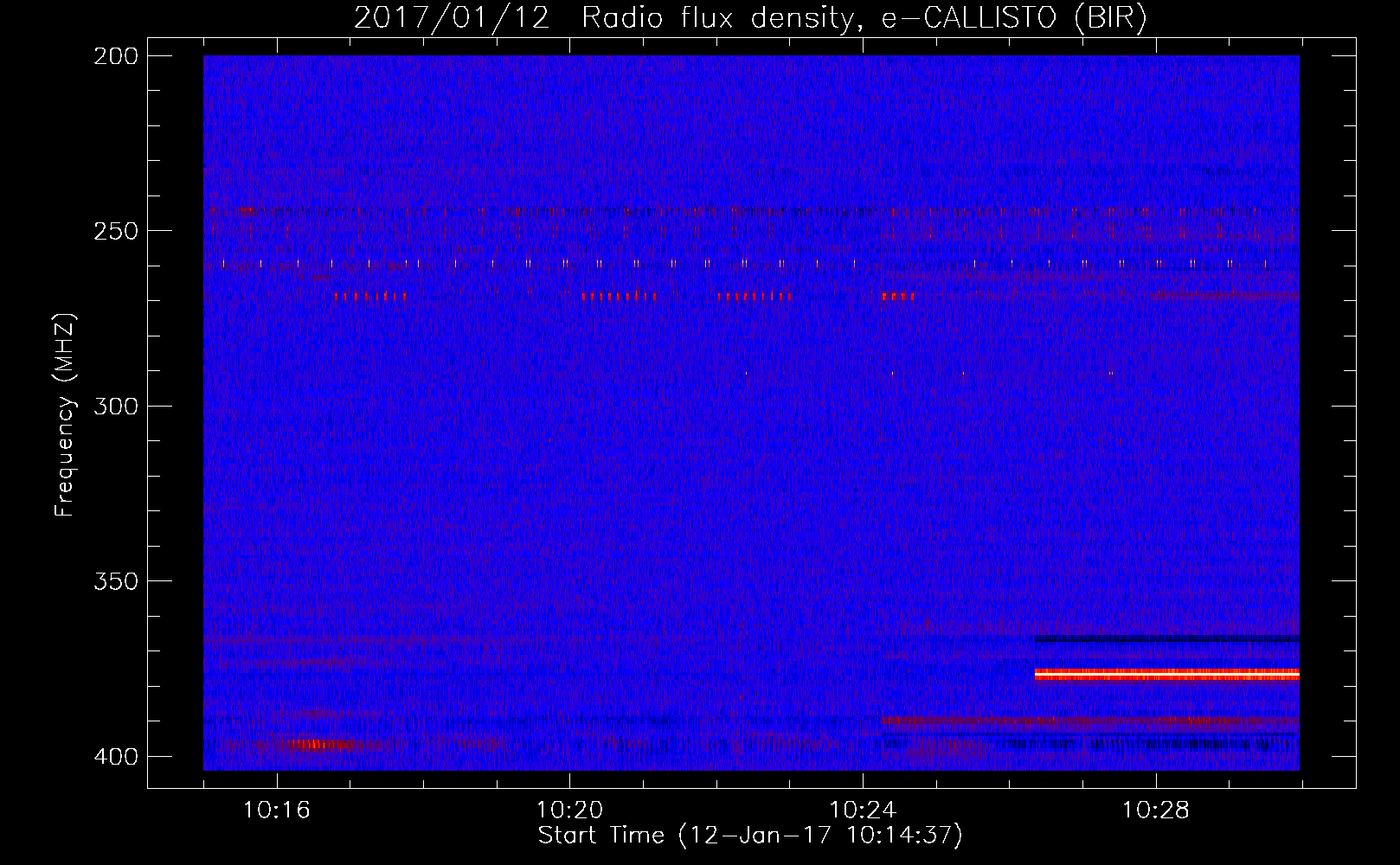Click the 350 frequency tick label
Viewport: 1400px width, 865px height.
point(116,580)
